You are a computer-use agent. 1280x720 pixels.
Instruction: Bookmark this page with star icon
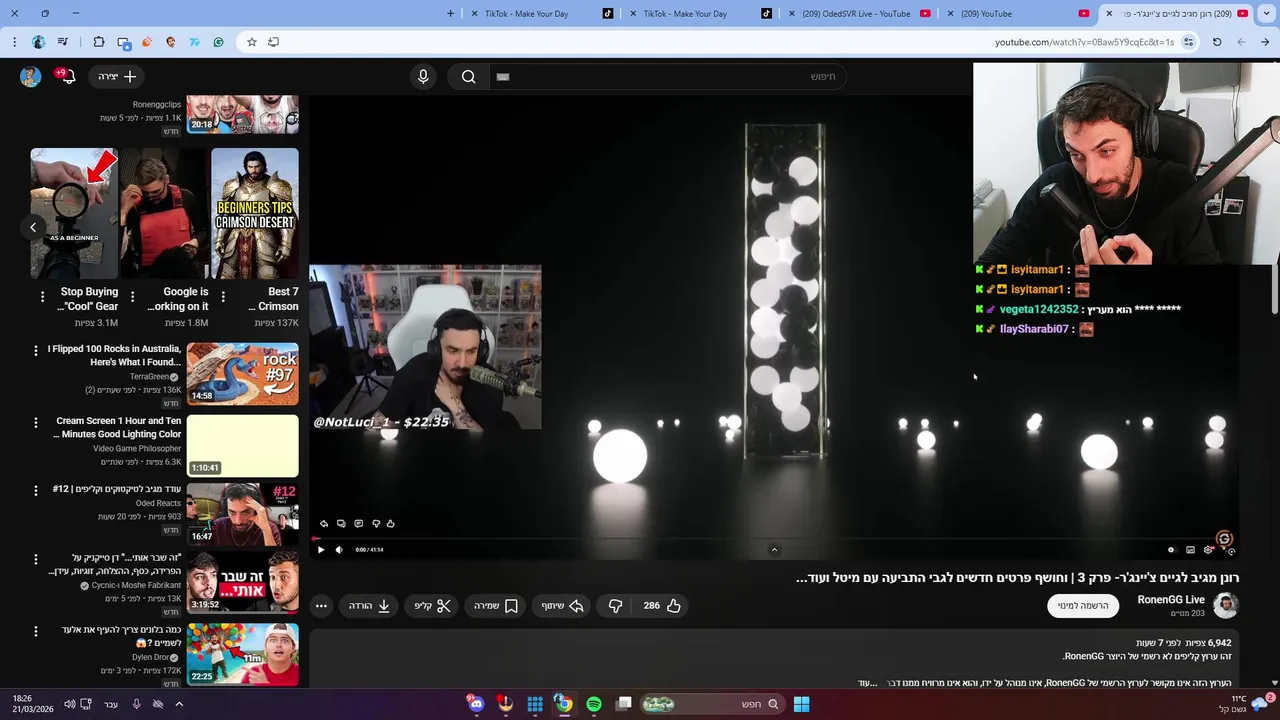click(x=252, y=42)
